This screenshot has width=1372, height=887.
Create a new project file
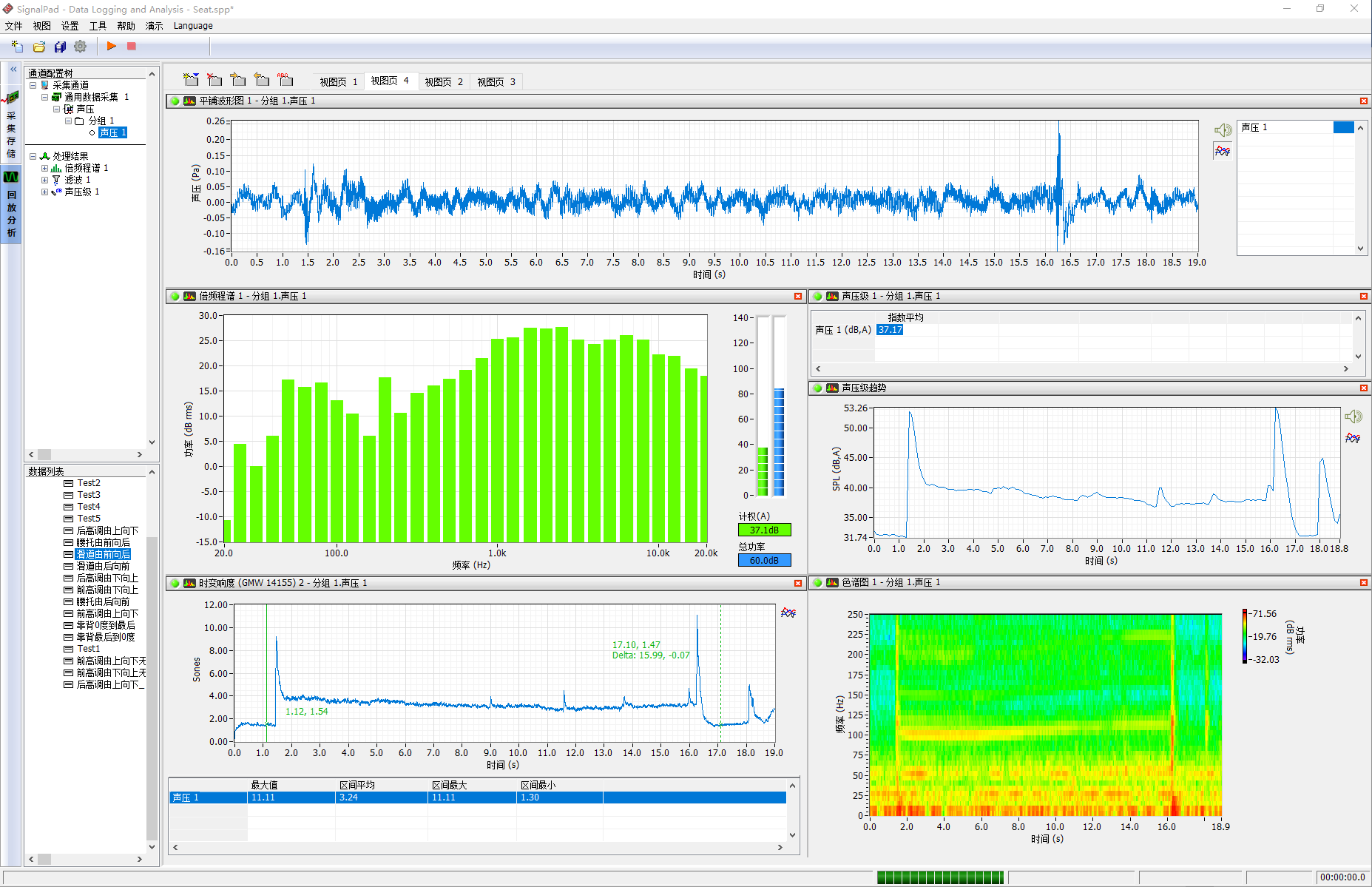tap(17, 47)
